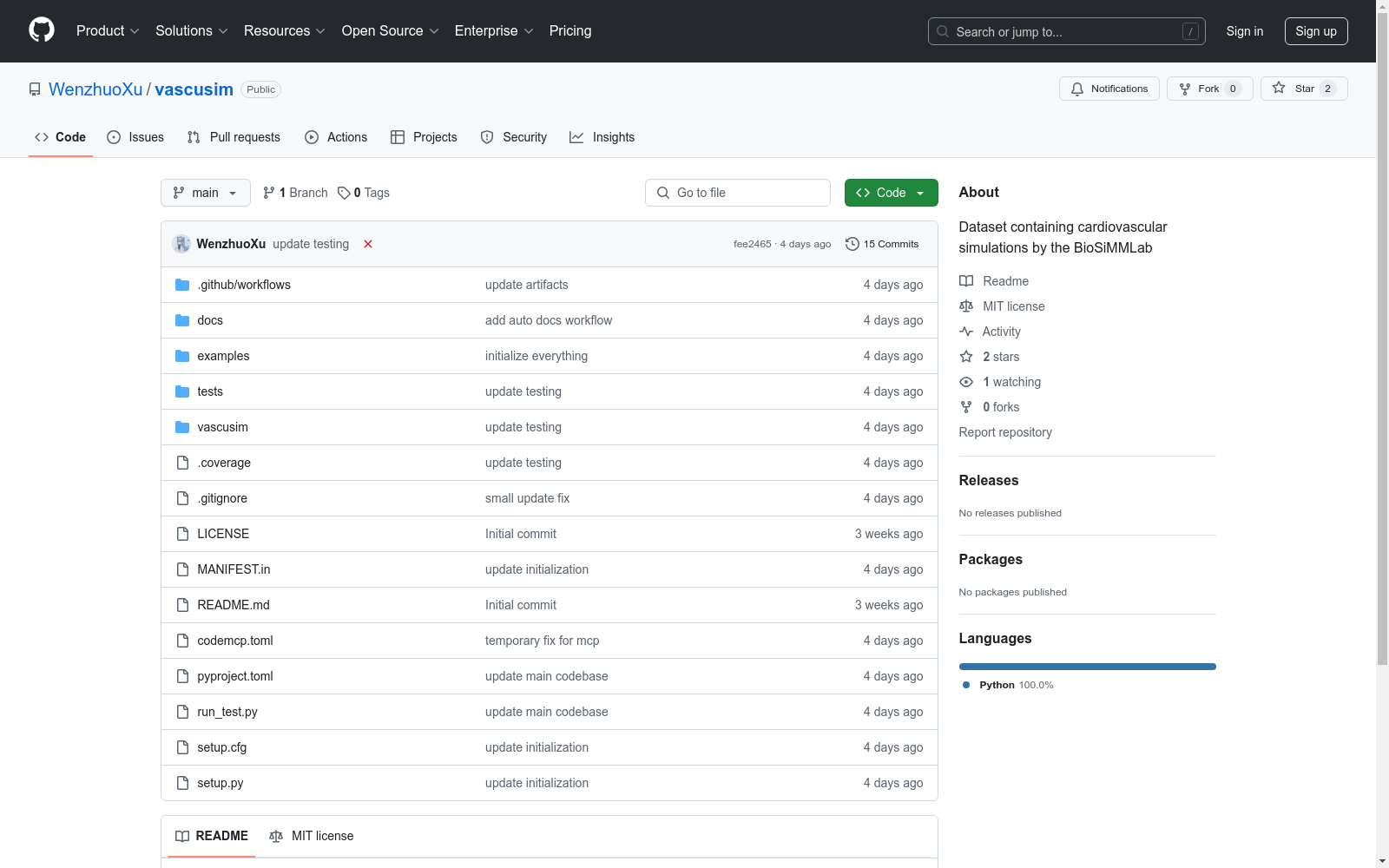This screenshot has height=868, width=1389.
Task: Go to the Actions tab
Action: (336, 137)
